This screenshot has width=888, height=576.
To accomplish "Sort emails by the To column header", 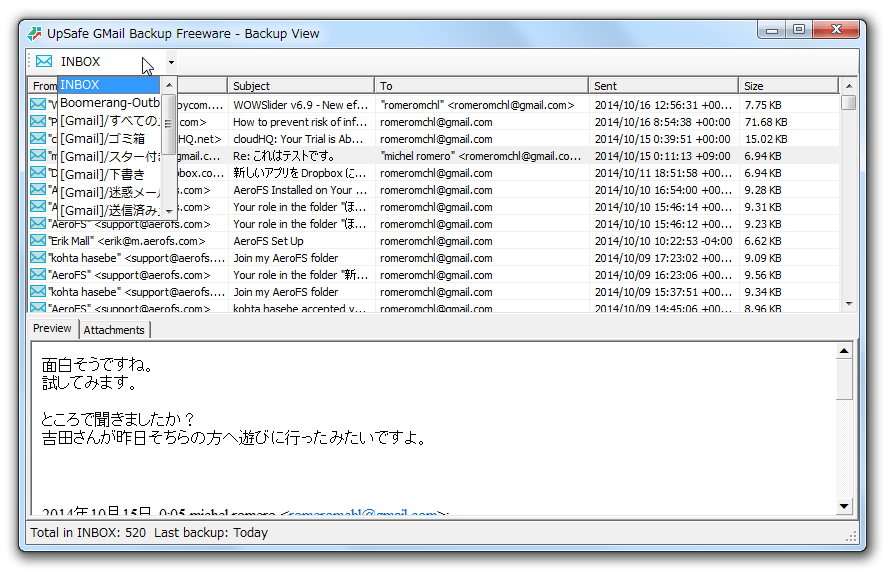I will pyautogui.click(x=481, y=86).
